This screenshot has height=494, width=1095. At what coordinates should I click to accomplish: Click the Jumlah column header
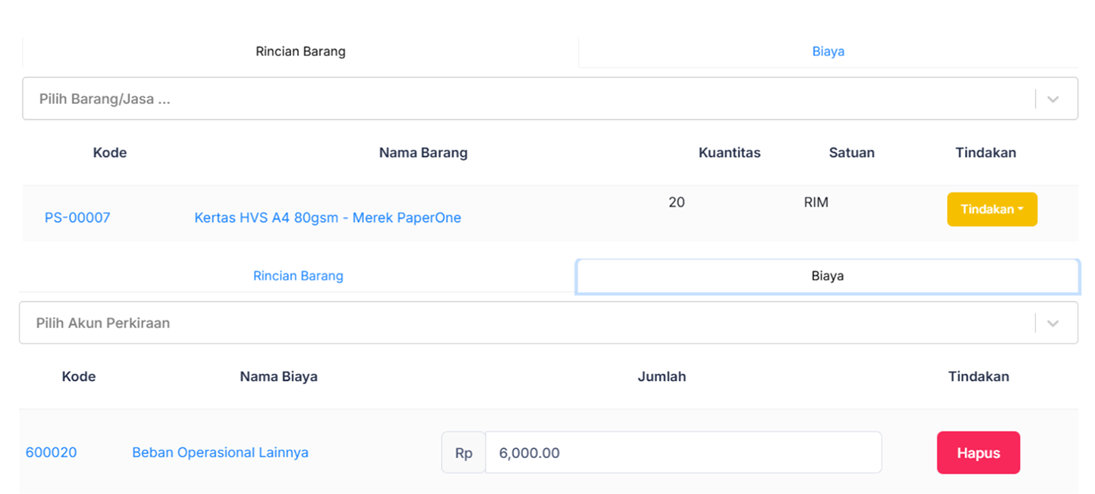click(661, 377)
